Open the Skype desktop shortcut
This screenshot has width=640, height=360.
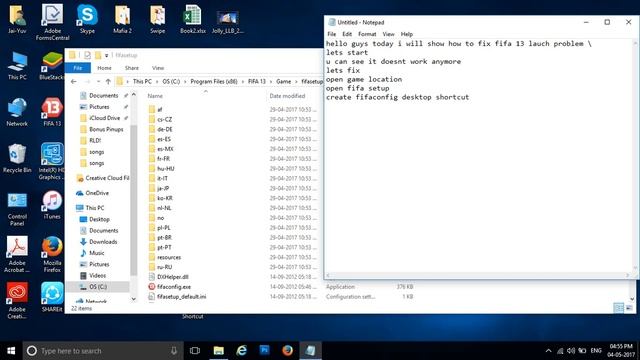click(x=87, y=19)
